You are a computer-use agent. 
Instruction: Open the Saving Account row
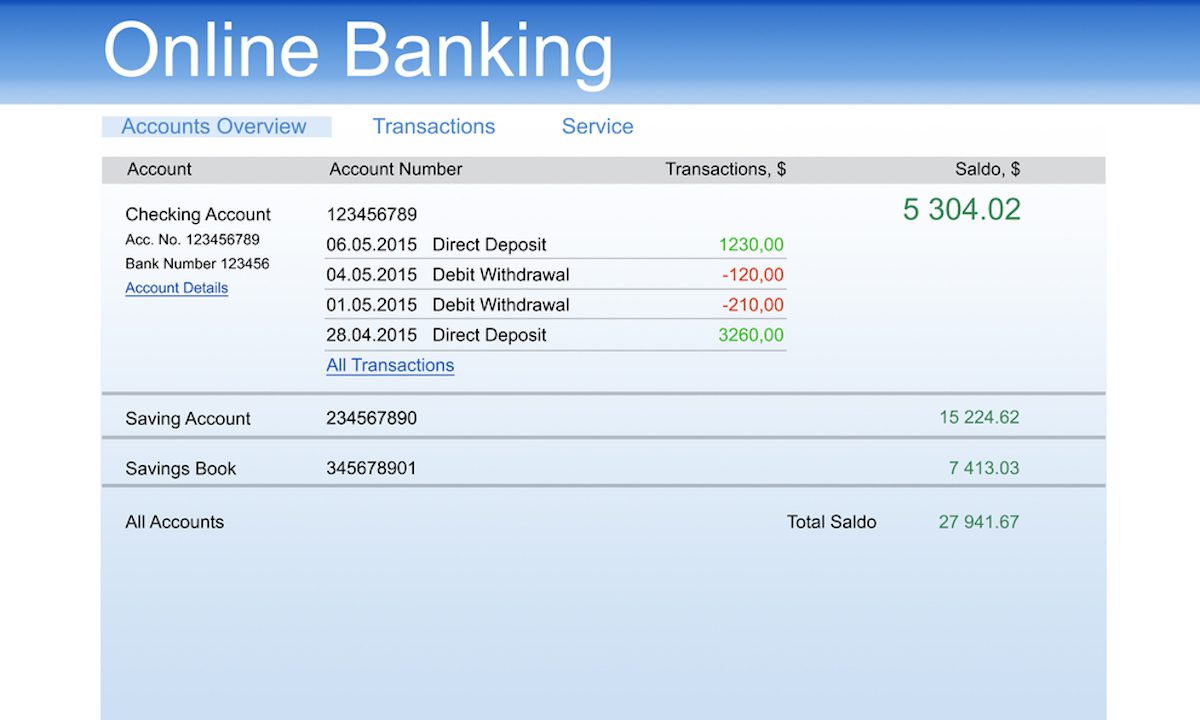click(x=187, y=418)
